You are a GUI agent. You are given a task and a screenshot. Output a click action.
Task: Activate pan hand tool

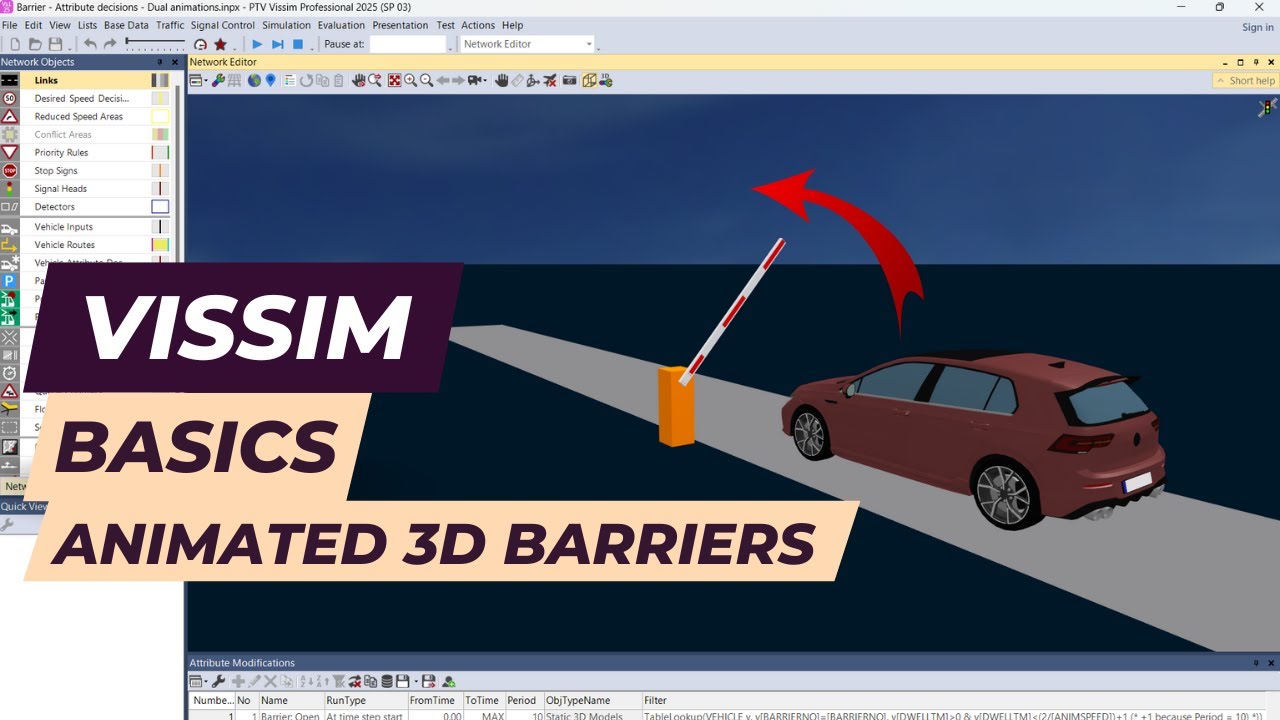pos(502,81)
